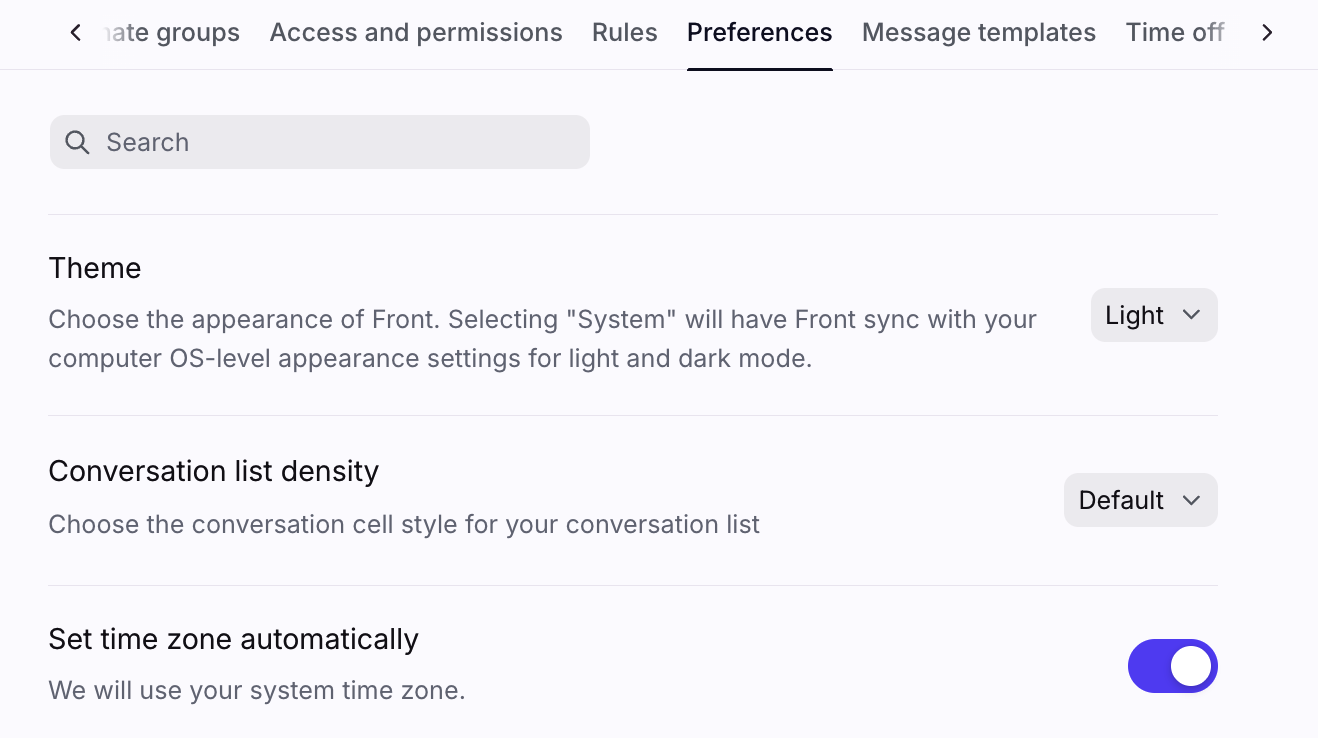The height and width of the screenshot is (738, 1318).
Task: Expand Conversation list density Default dropdown
Action: (x=1140, y=500)
